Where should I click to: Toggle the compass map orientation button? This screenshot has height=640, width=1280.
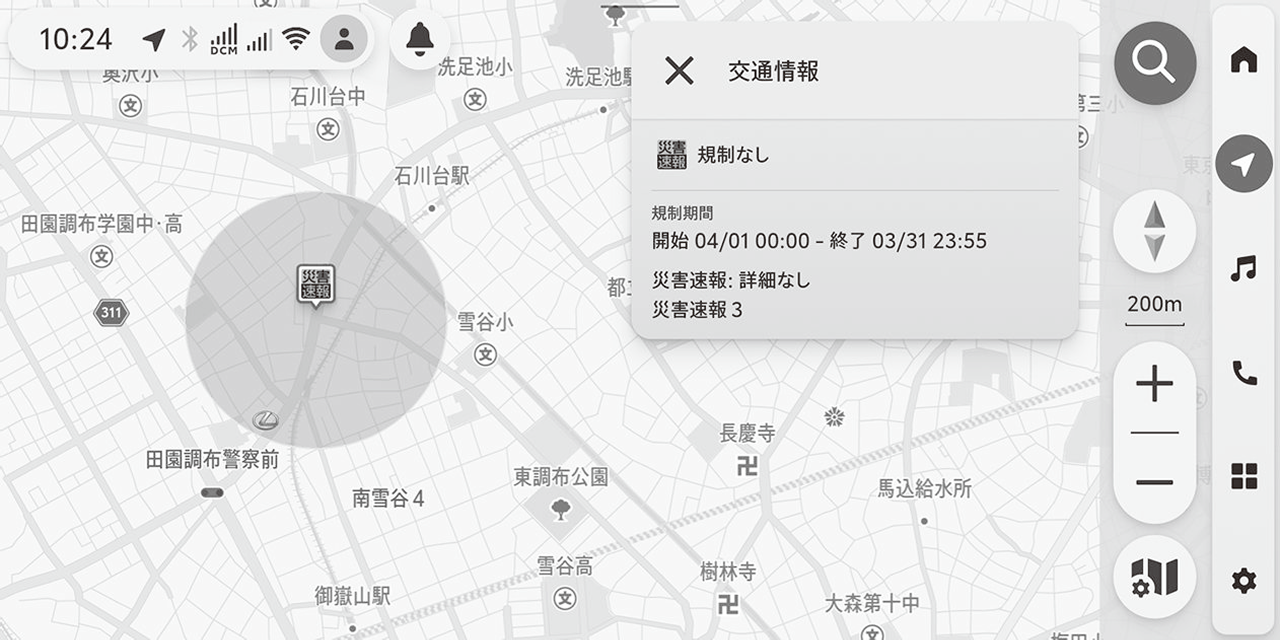(x=1154, y=231)
